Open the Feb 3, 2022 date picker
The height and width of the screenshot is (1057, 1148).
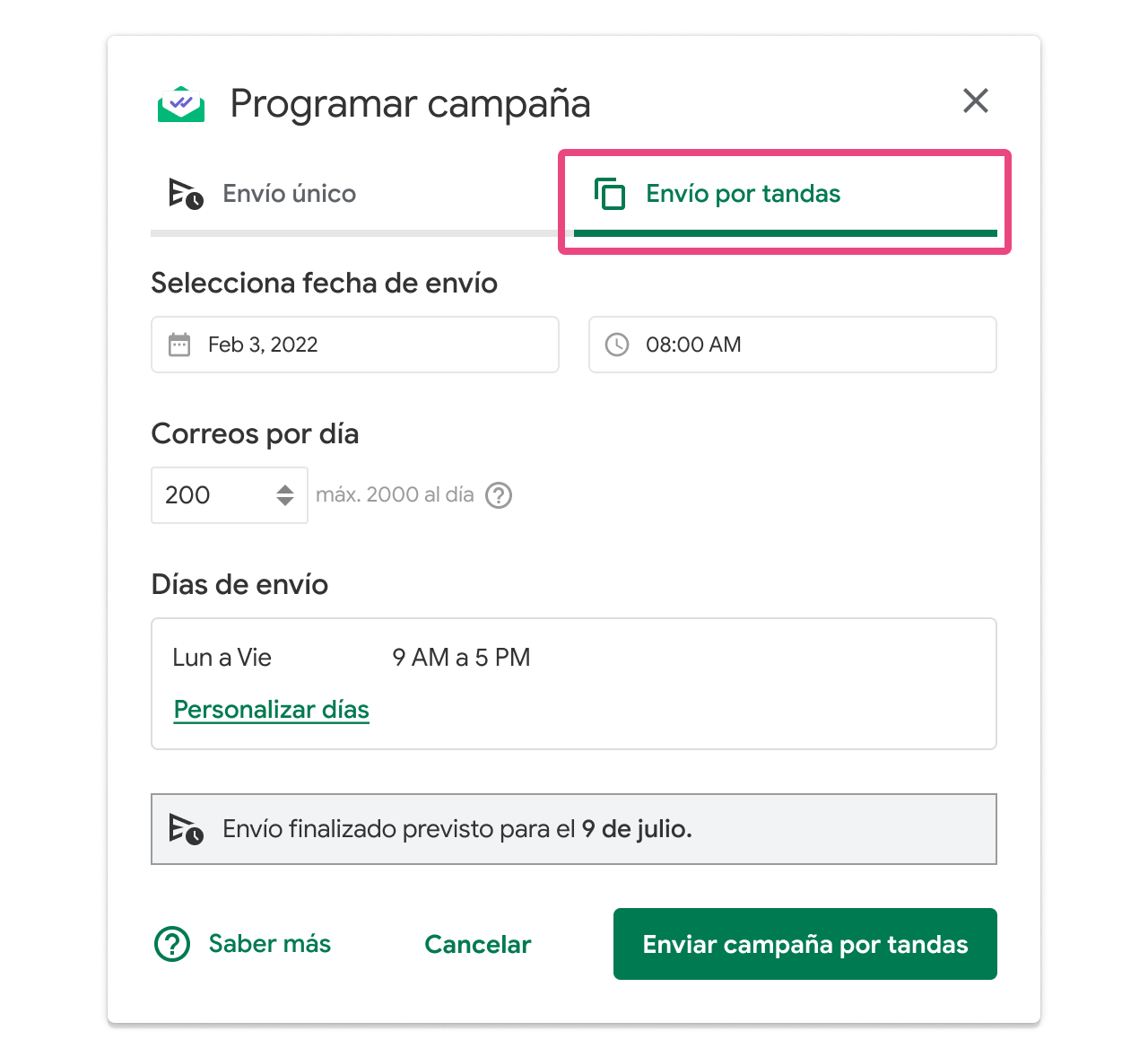[354, 345]
